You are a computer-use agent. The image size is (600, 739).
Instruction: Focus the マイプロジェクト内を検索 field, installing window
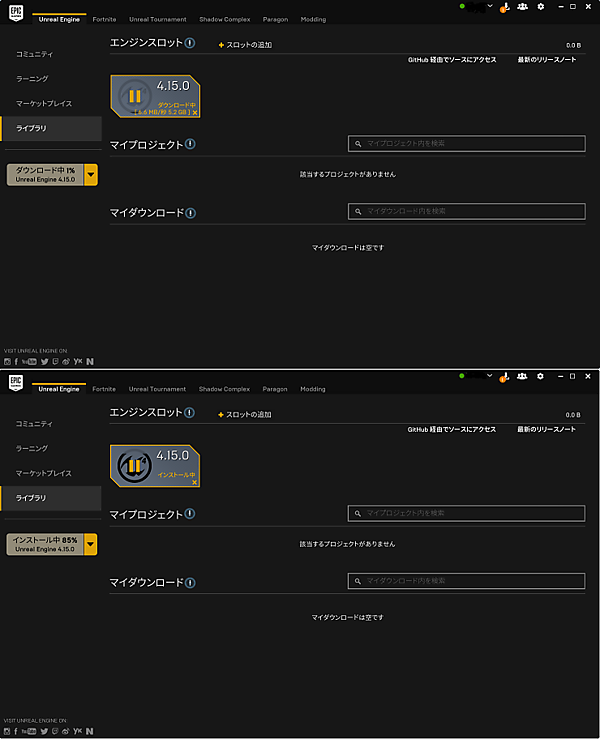pyautogui.click(x=466, y=513)
